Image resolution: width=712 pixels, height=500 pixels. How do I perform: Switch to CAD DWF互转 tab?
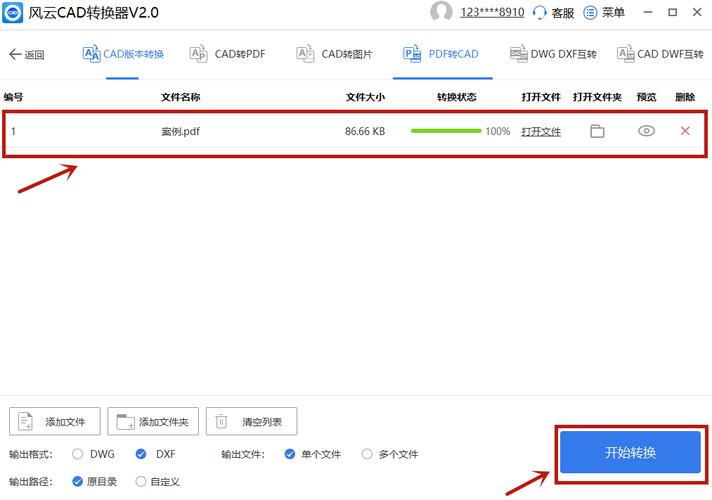coord(660,54)
